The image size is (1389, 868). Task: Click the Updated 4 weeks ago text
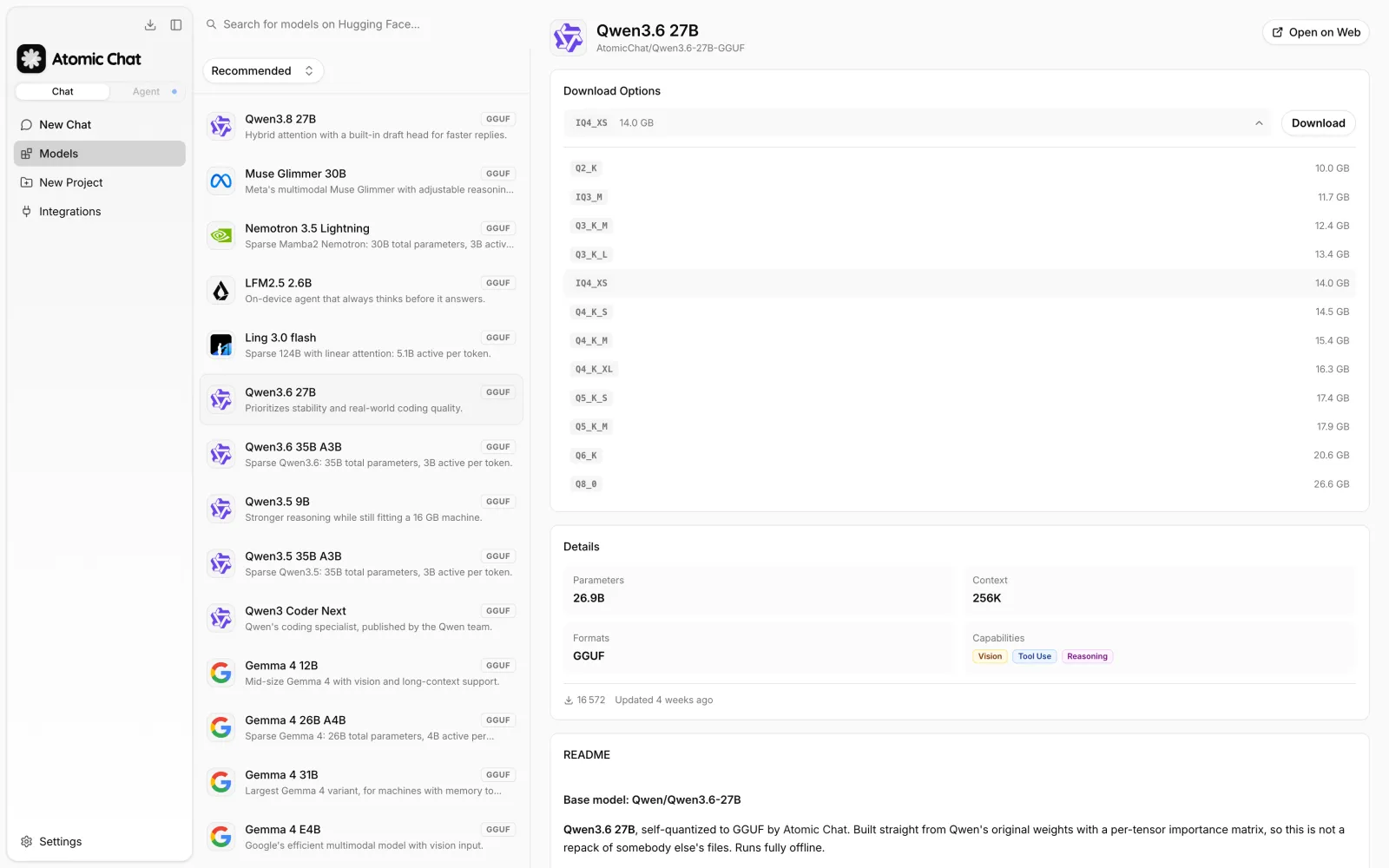pos(664,700)
